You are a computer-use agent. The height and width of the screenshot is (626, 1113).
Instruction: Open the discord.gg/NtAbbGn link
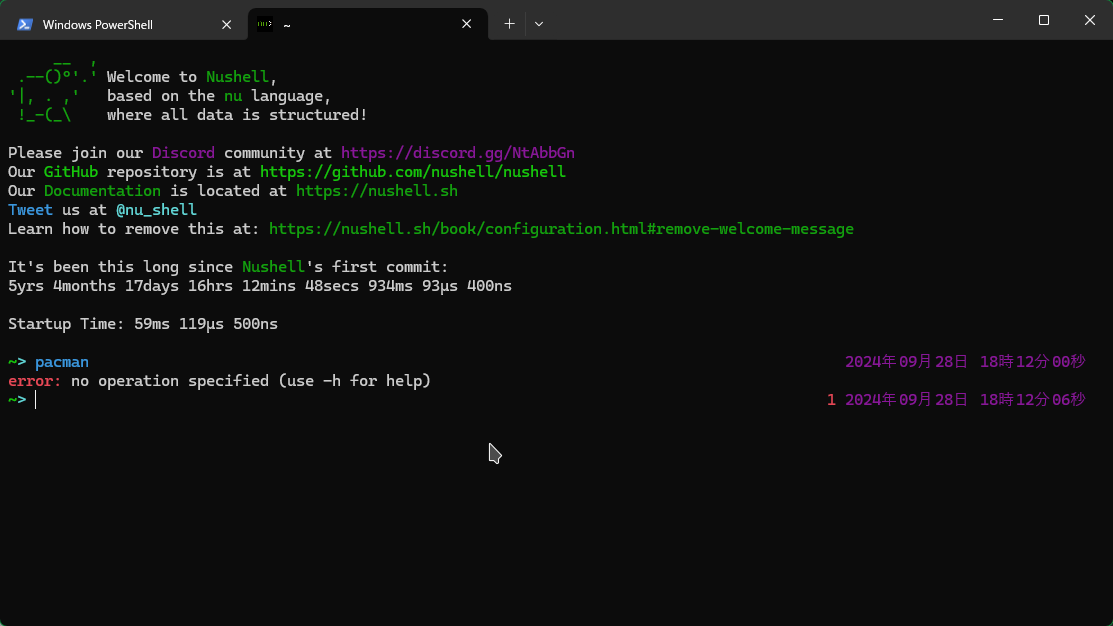tap(457, 153)
